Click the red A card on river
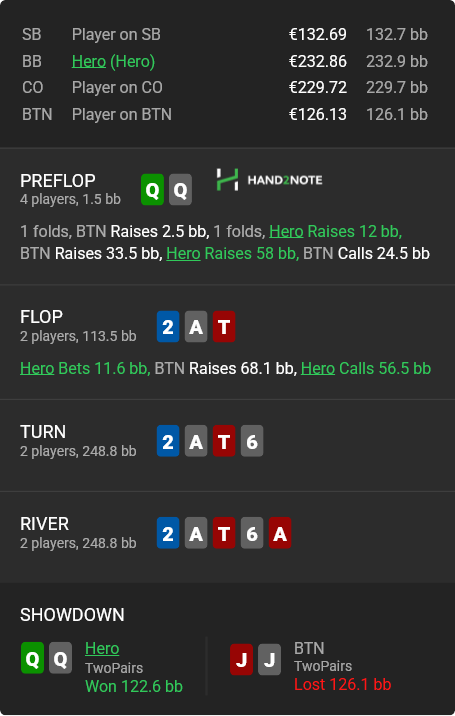 point(280,533)
